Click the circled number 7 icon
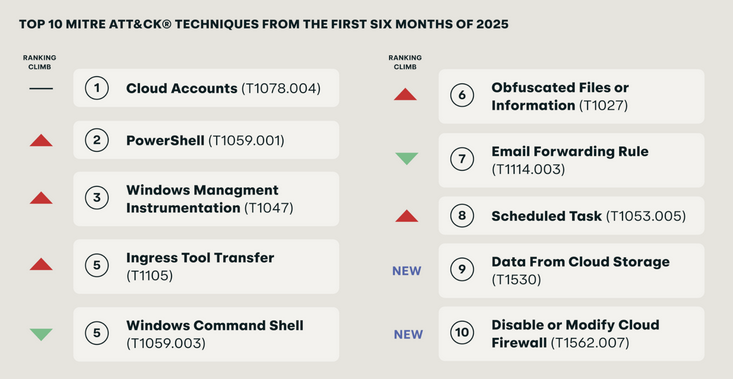The height and width of the screenshot is (379, 733). pyautogui.click(x=462, y=159)
